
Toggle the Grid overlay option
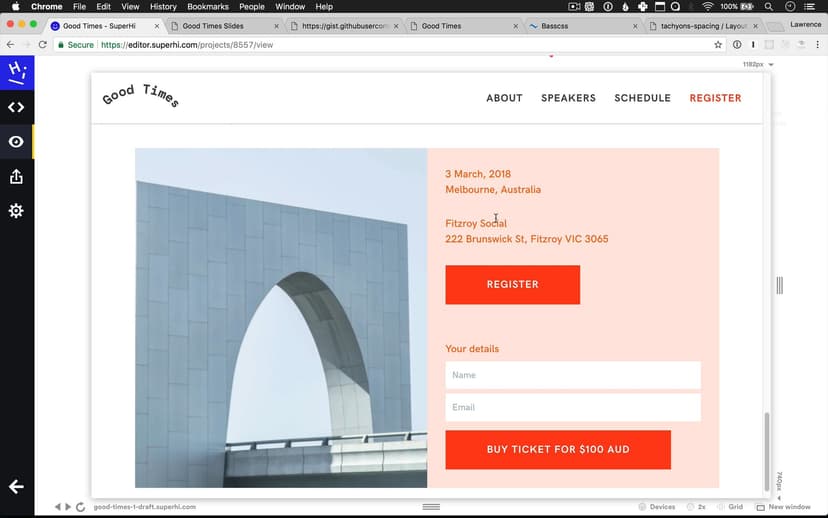730,507
